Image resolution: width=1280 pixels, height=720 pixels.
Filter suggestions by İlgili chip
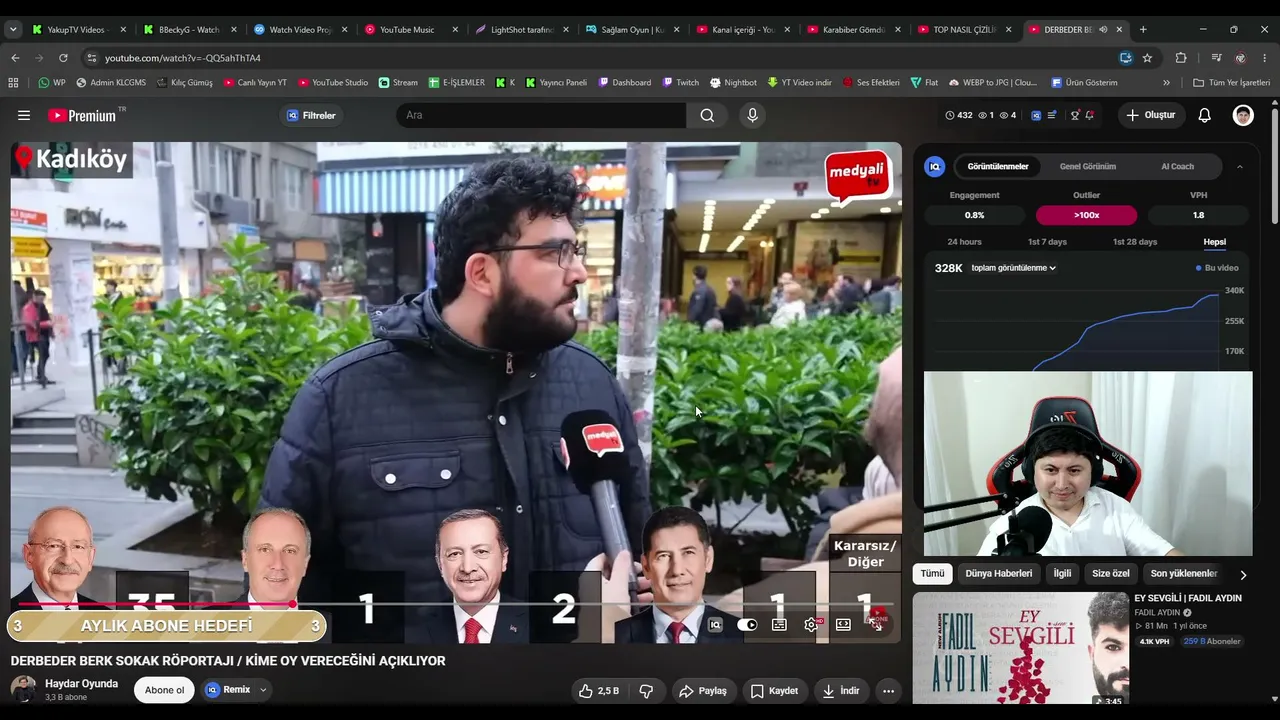click(x=1062, y=574)
